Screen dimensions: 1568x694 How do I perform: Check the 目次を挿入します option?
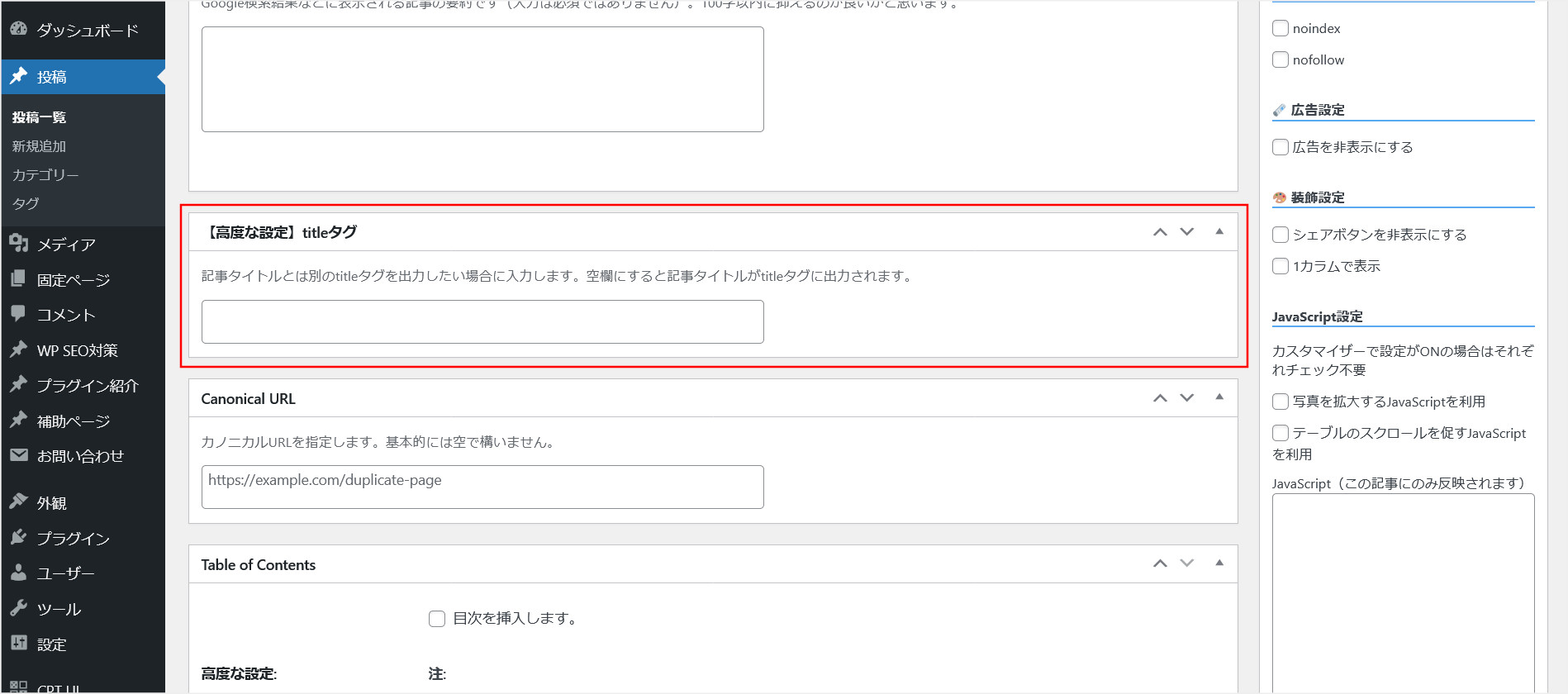(437, 618)
